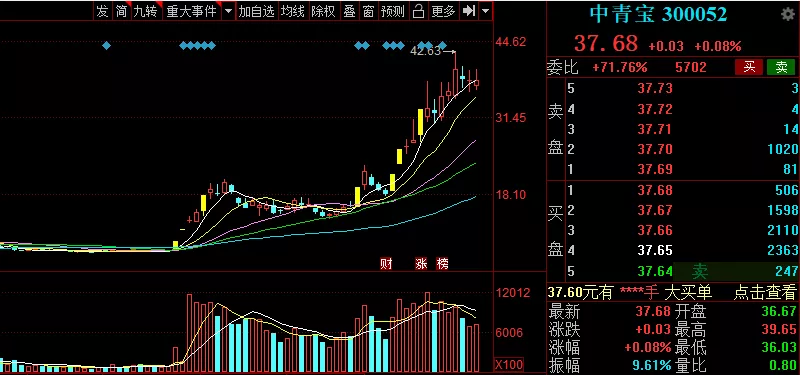Click 加自选 to add to watchlist

[257, 11]
